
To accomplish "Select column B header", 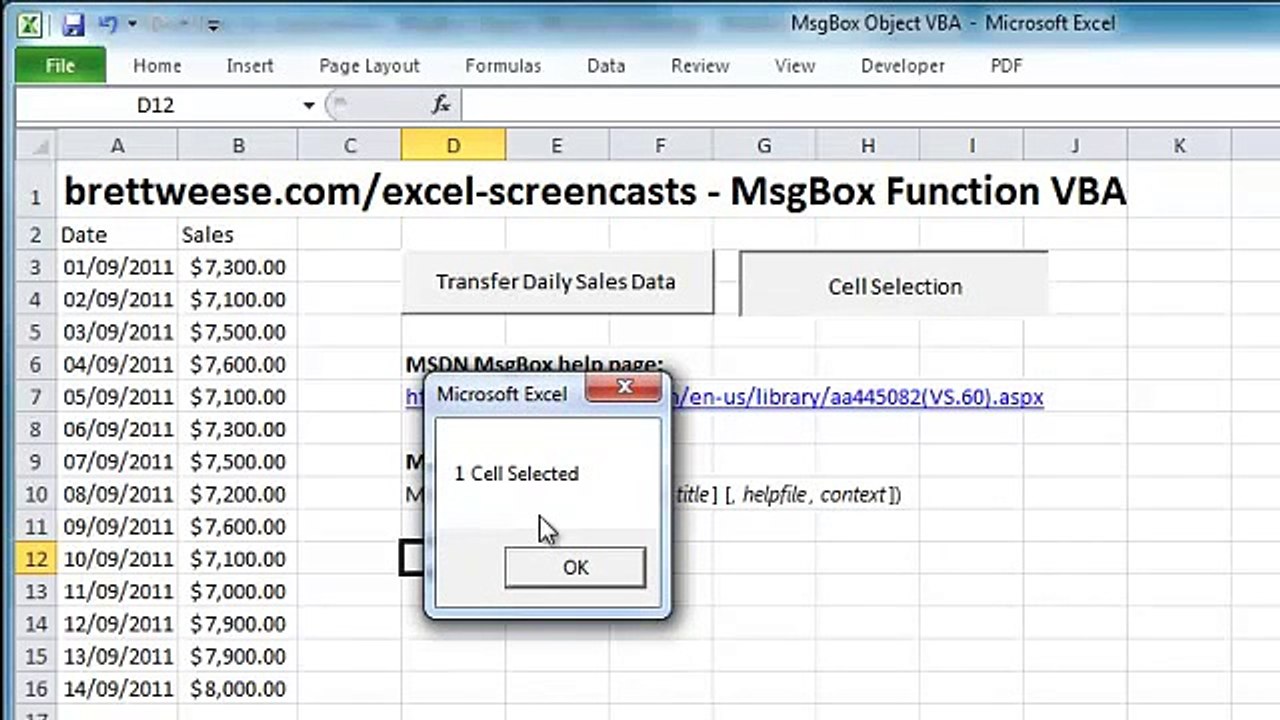I will pos(238,146).
